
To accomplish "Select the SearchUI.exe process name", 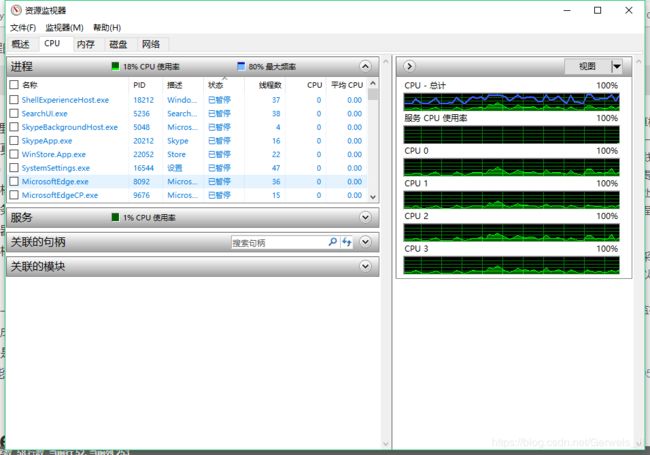I will pos(44,113).
